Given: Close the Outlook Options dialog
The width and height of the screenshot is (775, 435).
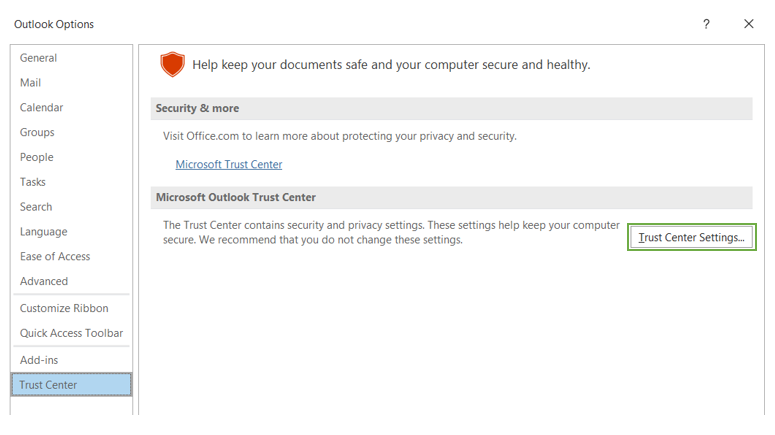Looking at the screenshot, I should pyautogui.click(x=748, y=24).
